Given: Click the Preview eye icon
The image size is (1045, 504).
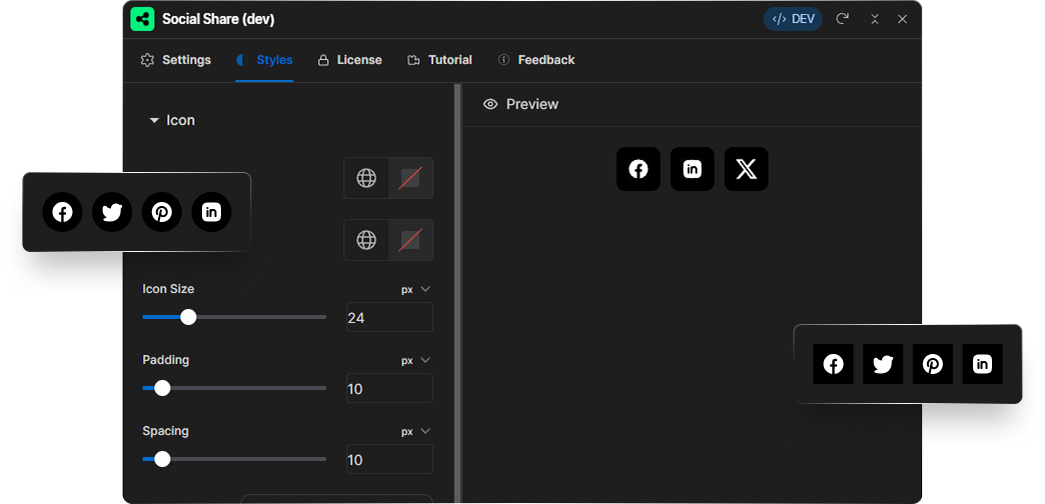Looking at the screenshot, I should click(491, 104).
